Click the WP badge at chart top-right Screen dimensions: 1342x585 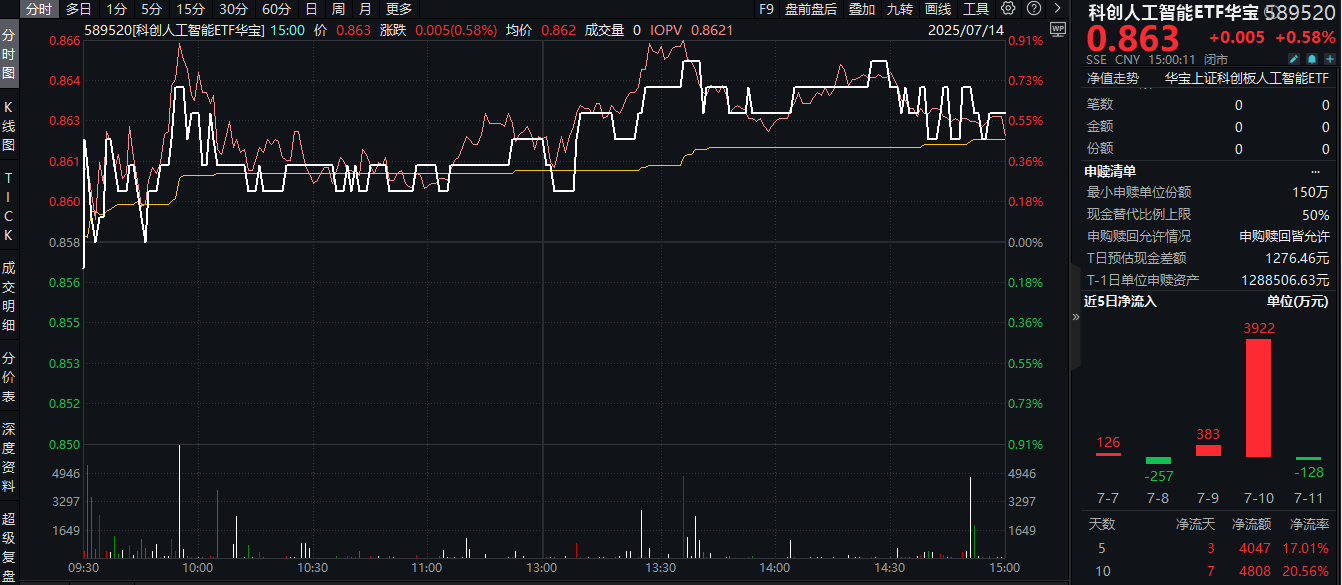(1058, 28)
